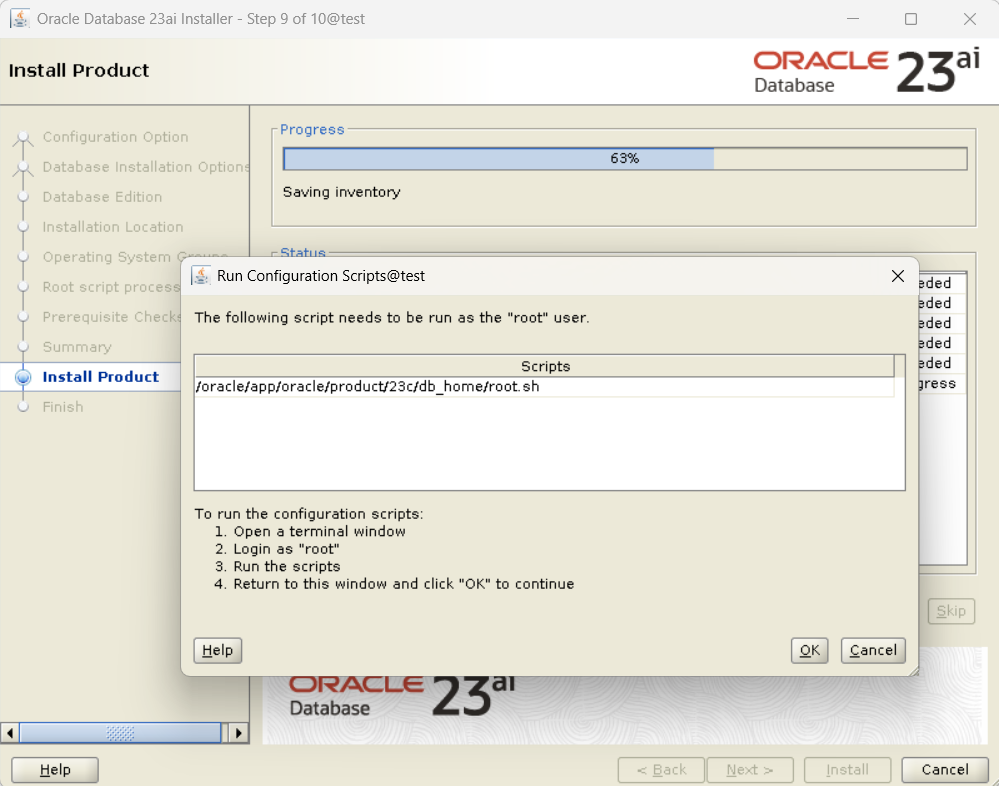Click the Java icon in dialog title

201,275
